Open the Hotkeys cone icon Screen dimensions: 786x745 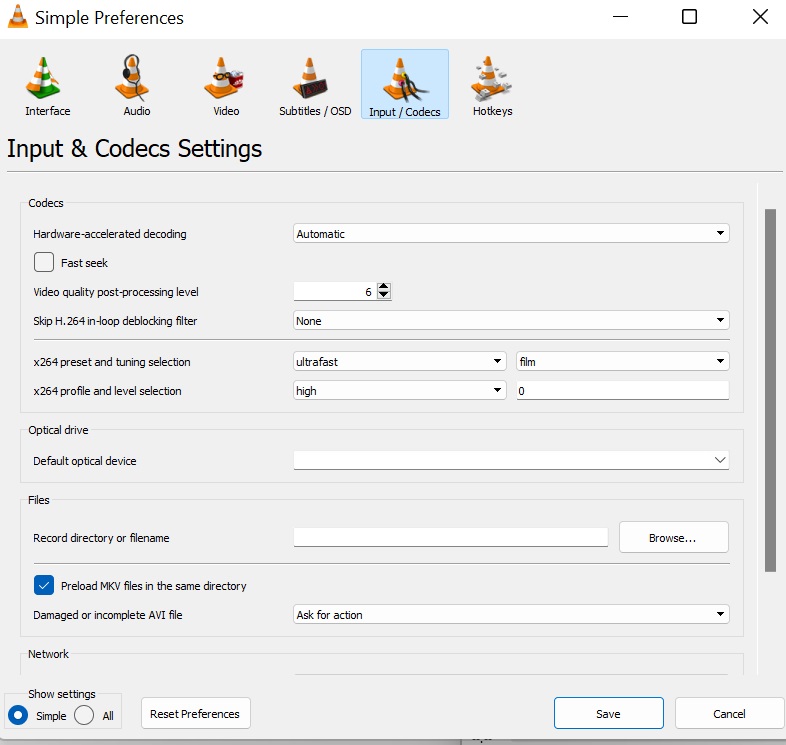tap(490, 78)
